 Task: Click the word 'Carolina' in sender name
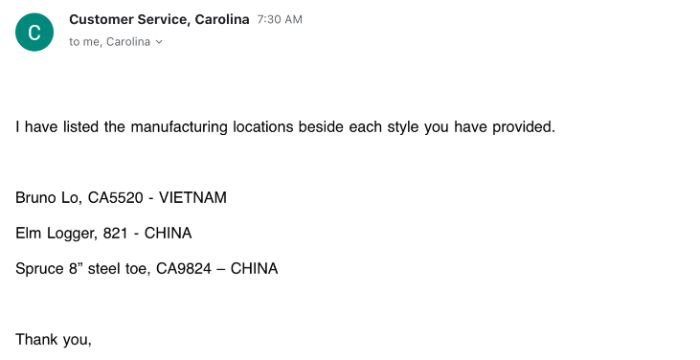(222, 20)
